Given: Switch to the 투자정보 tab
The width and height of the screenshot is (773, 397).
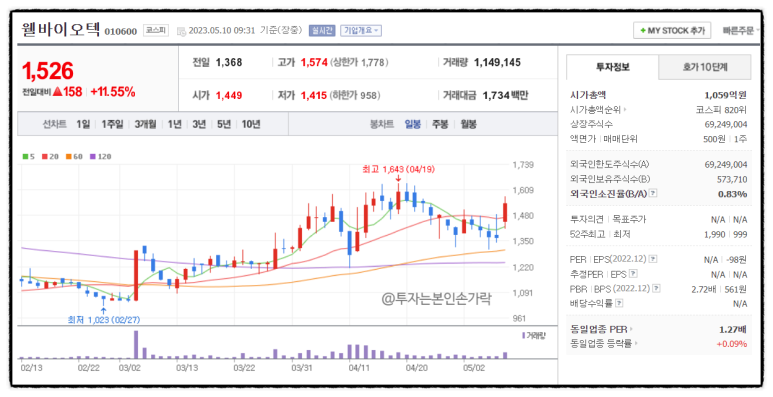Looking at the screenshot, I should (612, 67).
